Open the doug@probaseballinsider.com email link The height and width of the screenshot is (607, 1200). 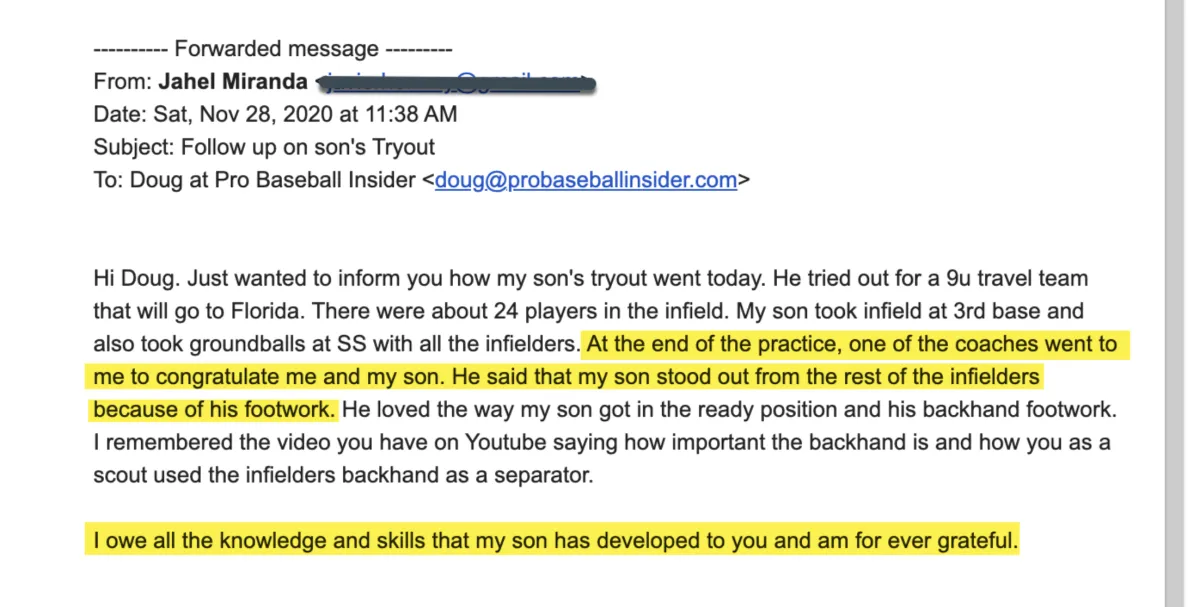585,181
